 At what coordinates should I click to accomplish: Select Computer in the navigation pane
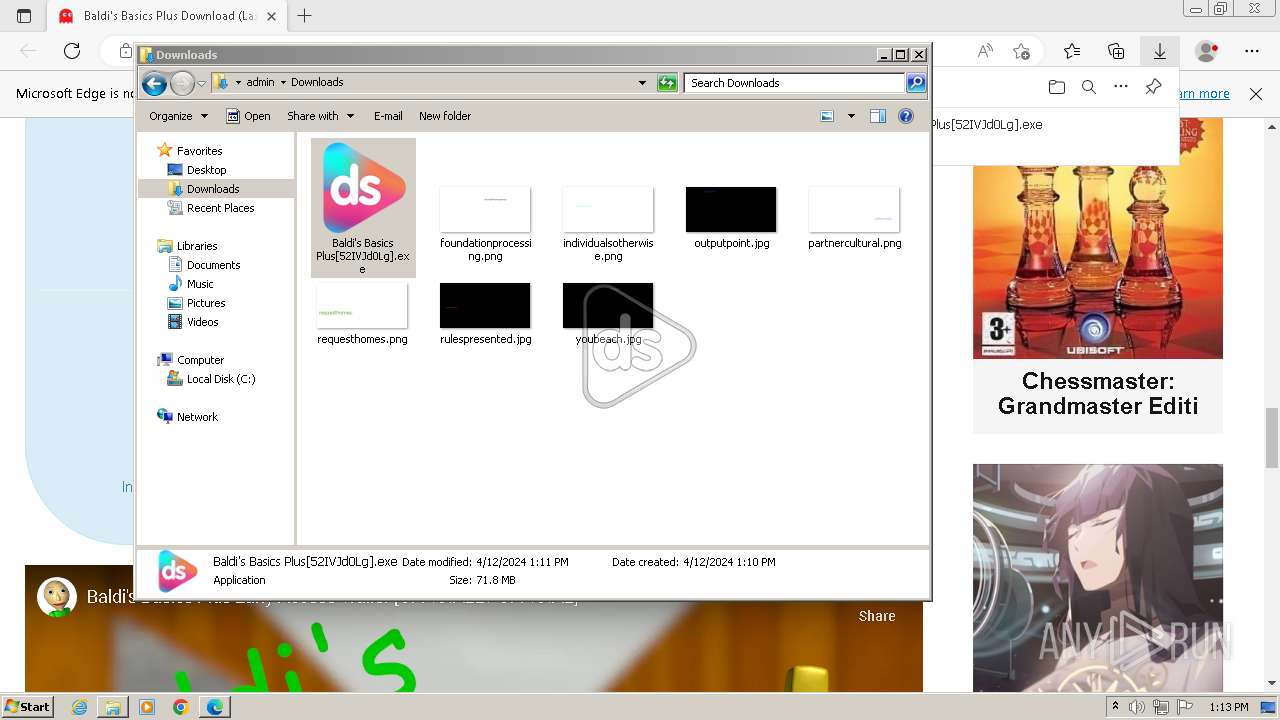point(200,360)
